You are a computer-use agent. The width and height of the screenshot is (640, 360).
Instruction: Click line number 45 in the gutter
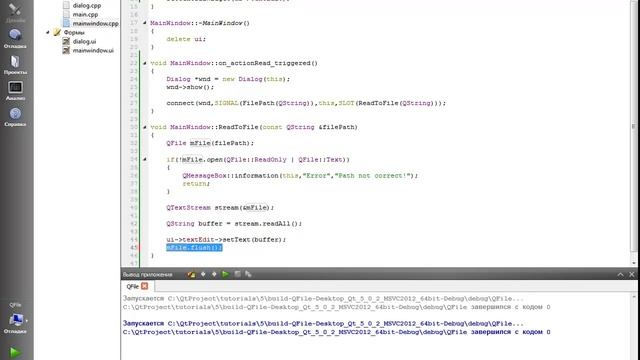(x=134, y=247)
